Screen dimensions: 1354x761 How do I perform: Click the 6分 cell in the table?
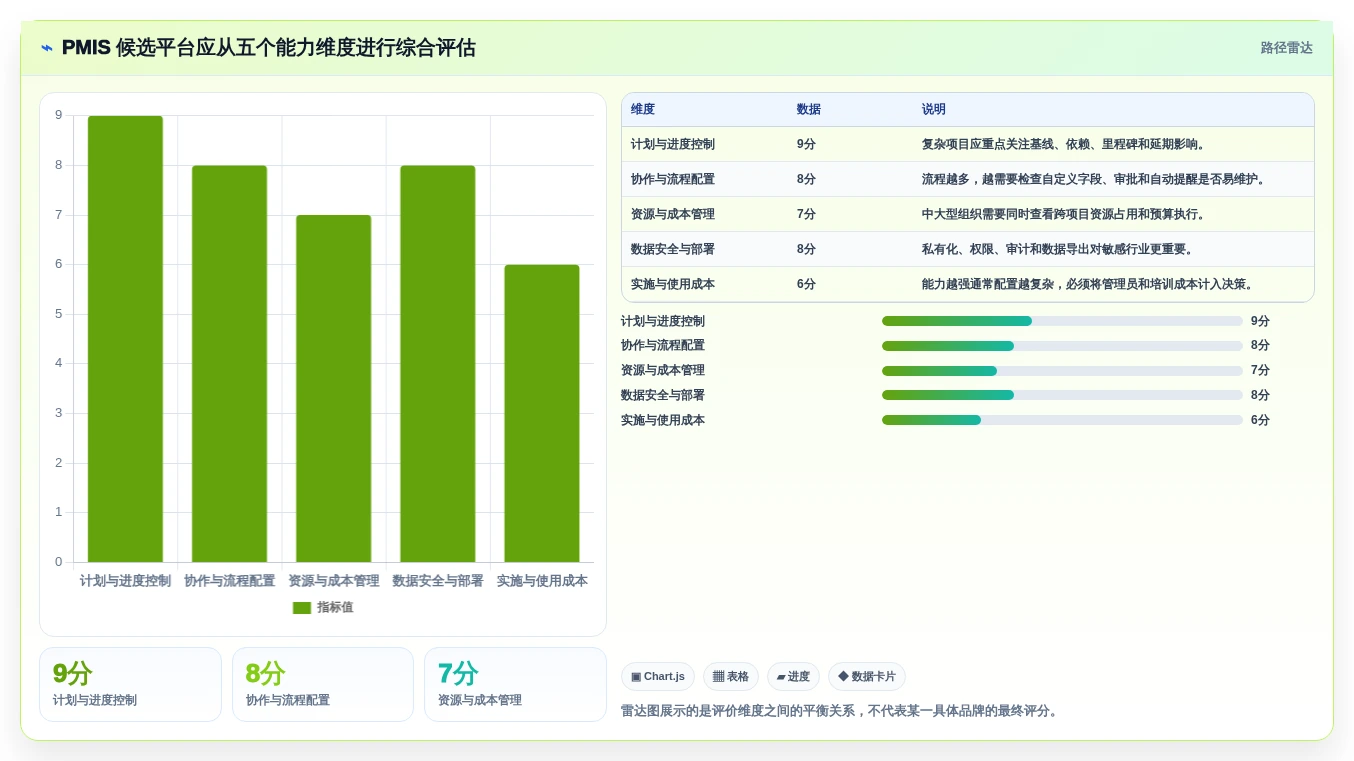click(806, 284)
